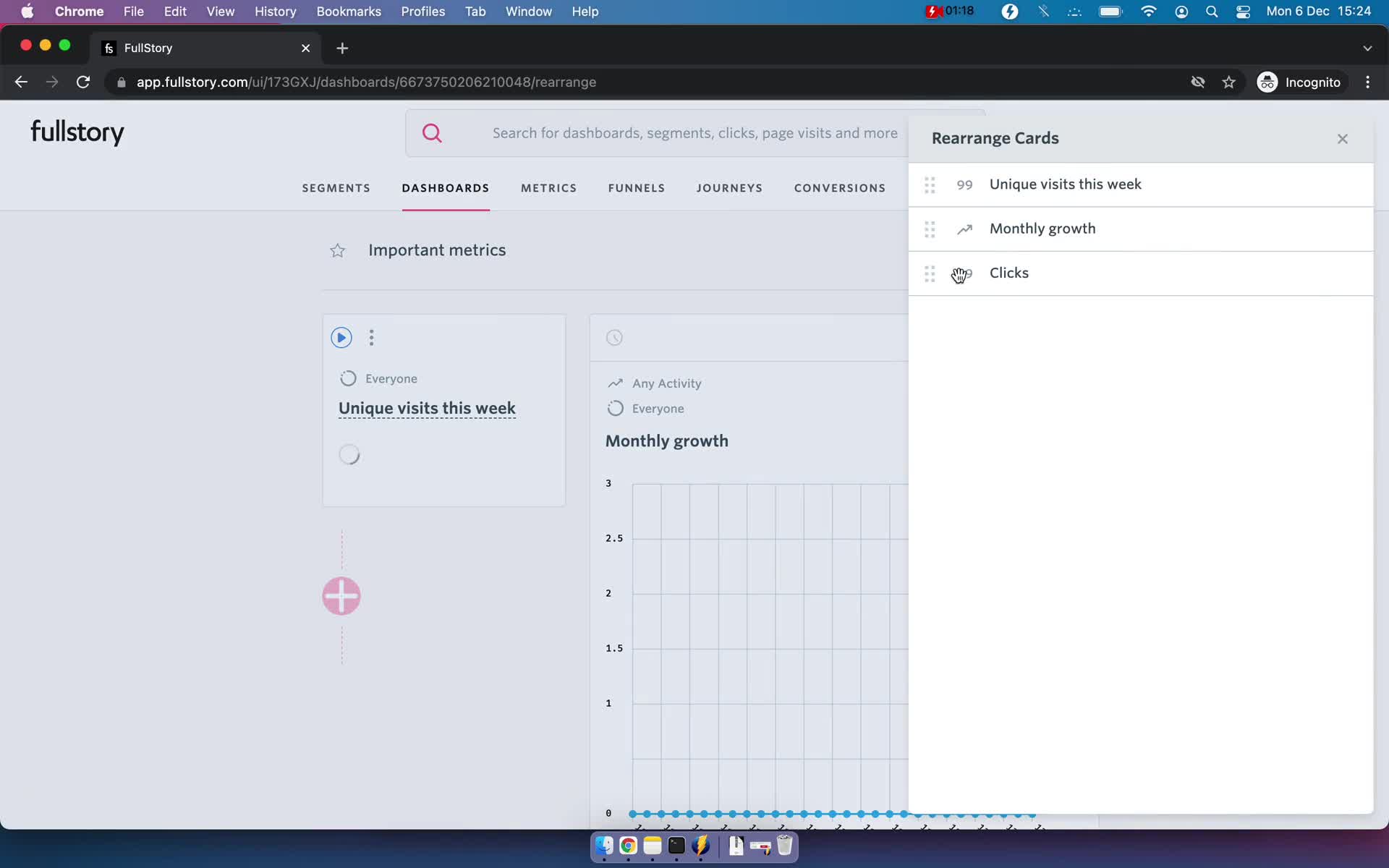Select Unique visits this week in panel
This screenshot has height=868, width=1389.
click(1065, 184)
